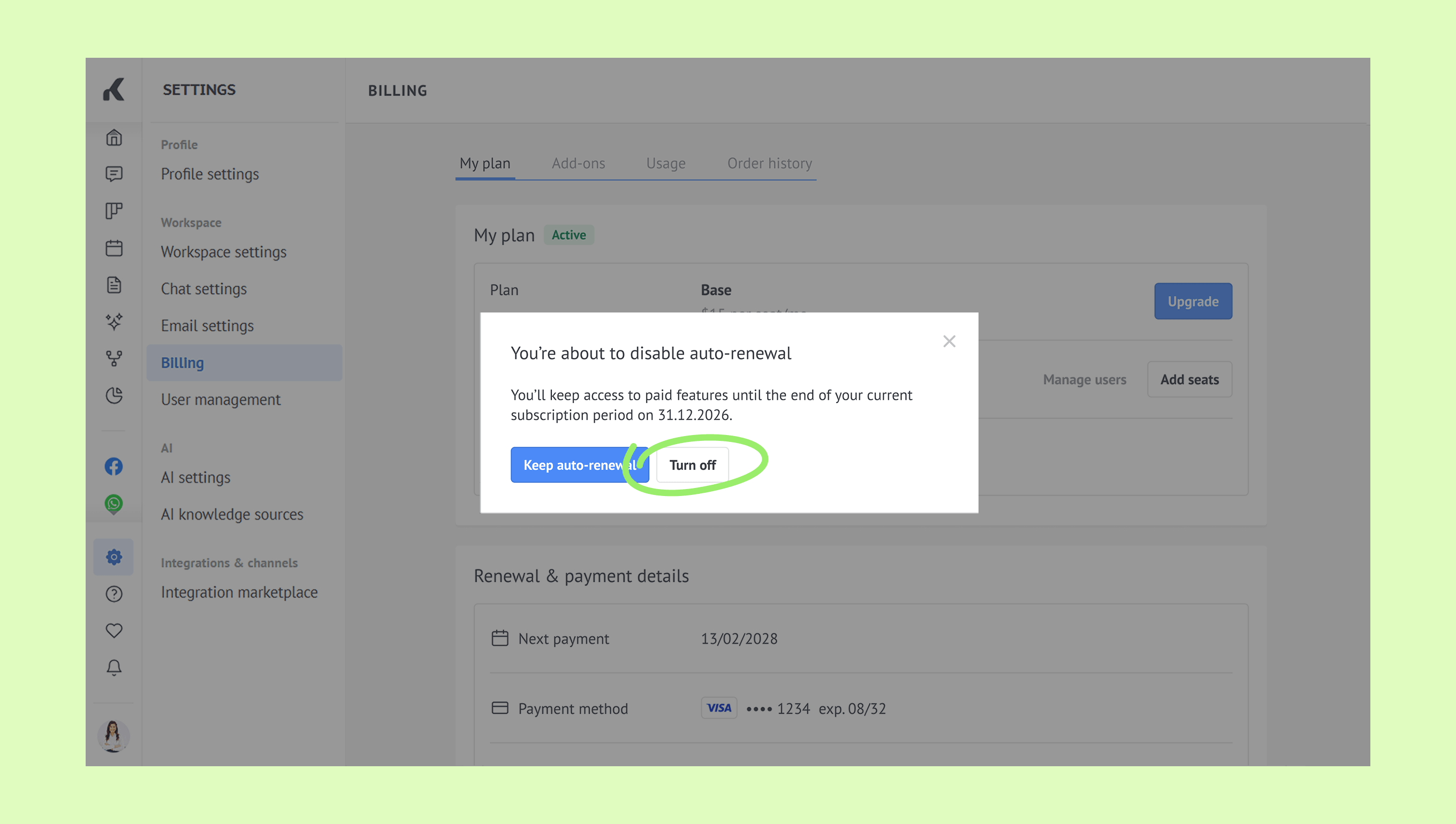
Task: Switch to the Order history tab
Action: pos(770,164)
